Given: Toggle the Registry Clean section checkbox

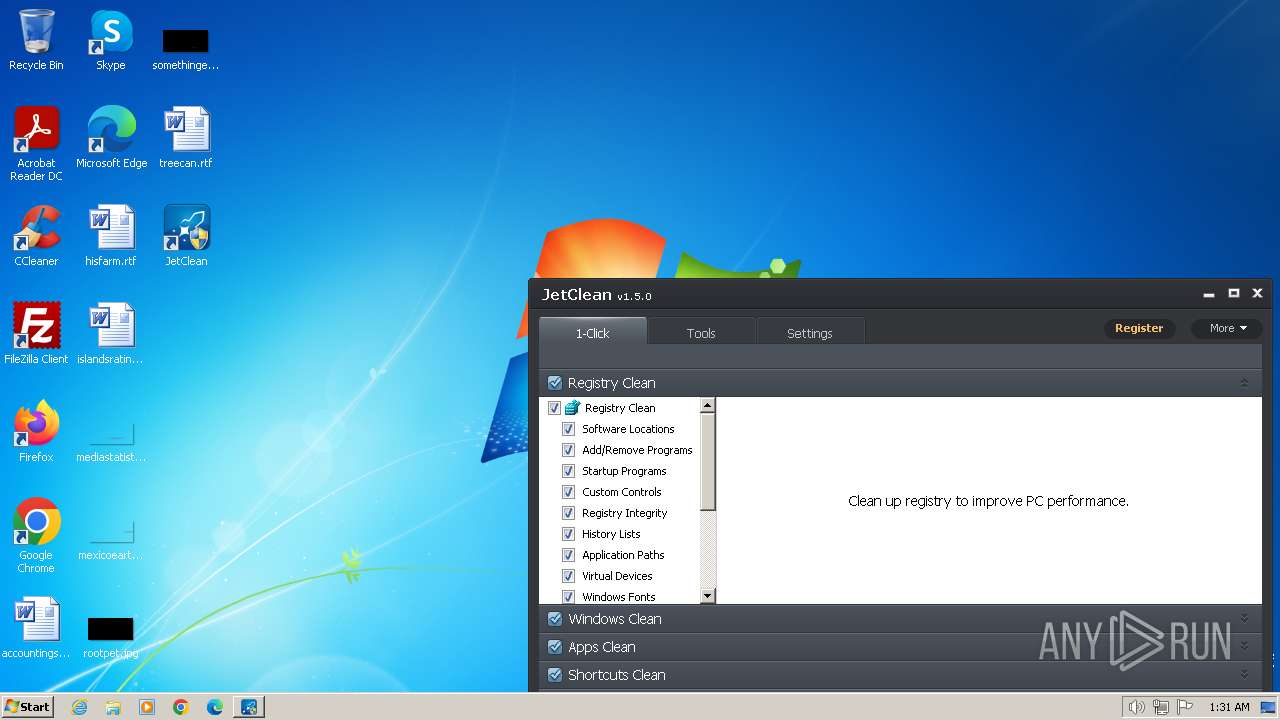Looking at the screenshot, I should pyautogui.click(x=555, y=383).
